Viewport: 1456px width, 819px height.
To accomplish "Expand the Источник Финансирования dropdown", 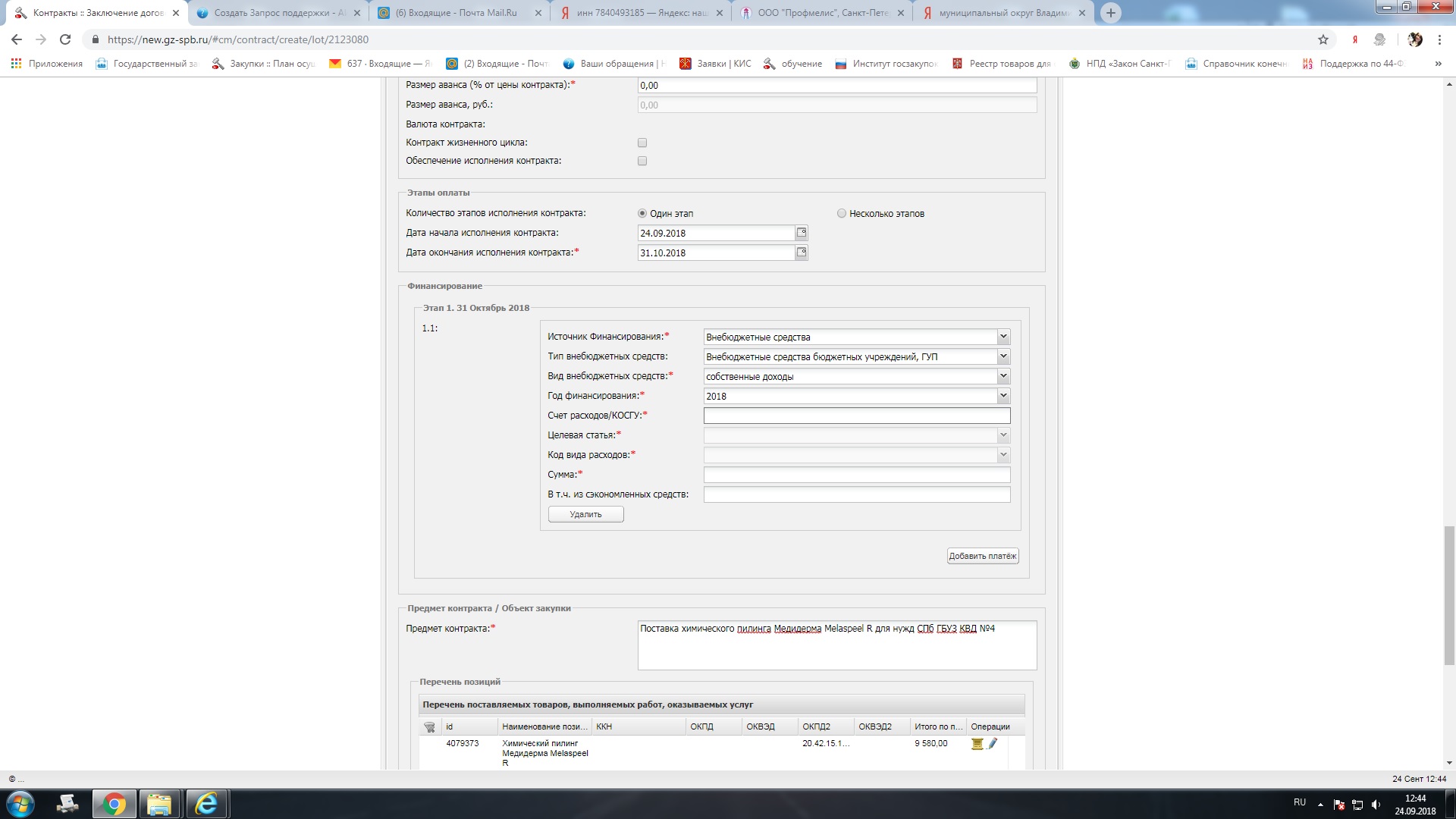I will click(1003, 337).
